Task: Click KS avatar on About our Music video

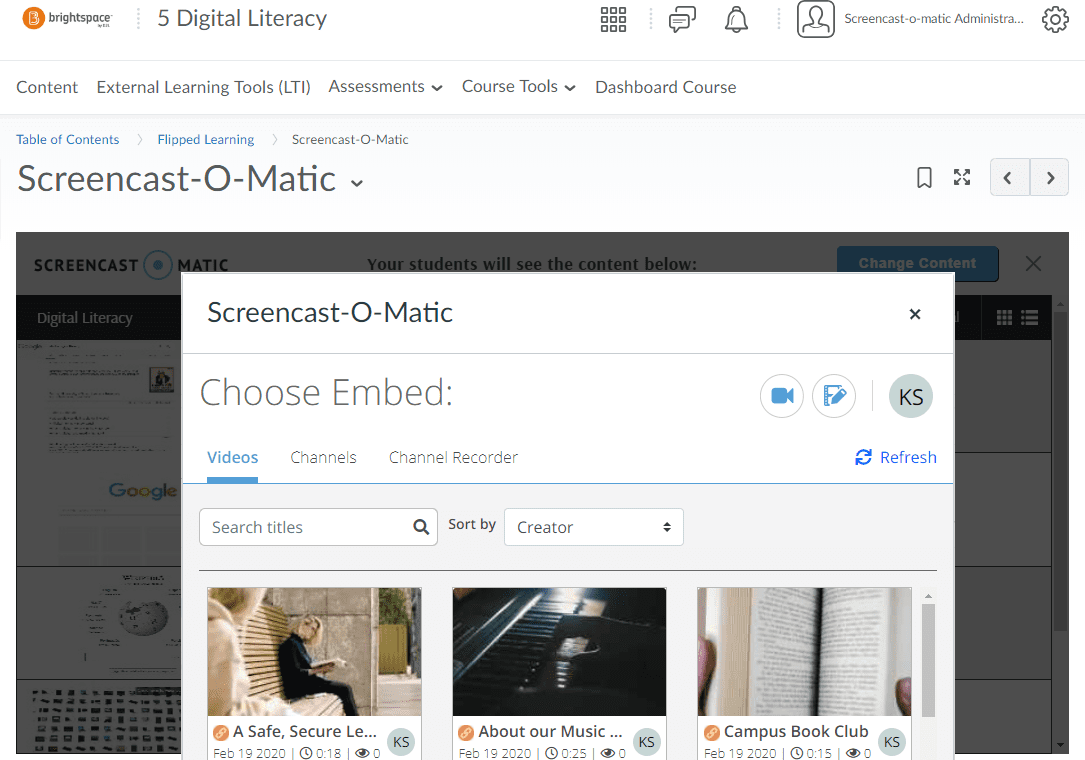Action: pos(647,741)
